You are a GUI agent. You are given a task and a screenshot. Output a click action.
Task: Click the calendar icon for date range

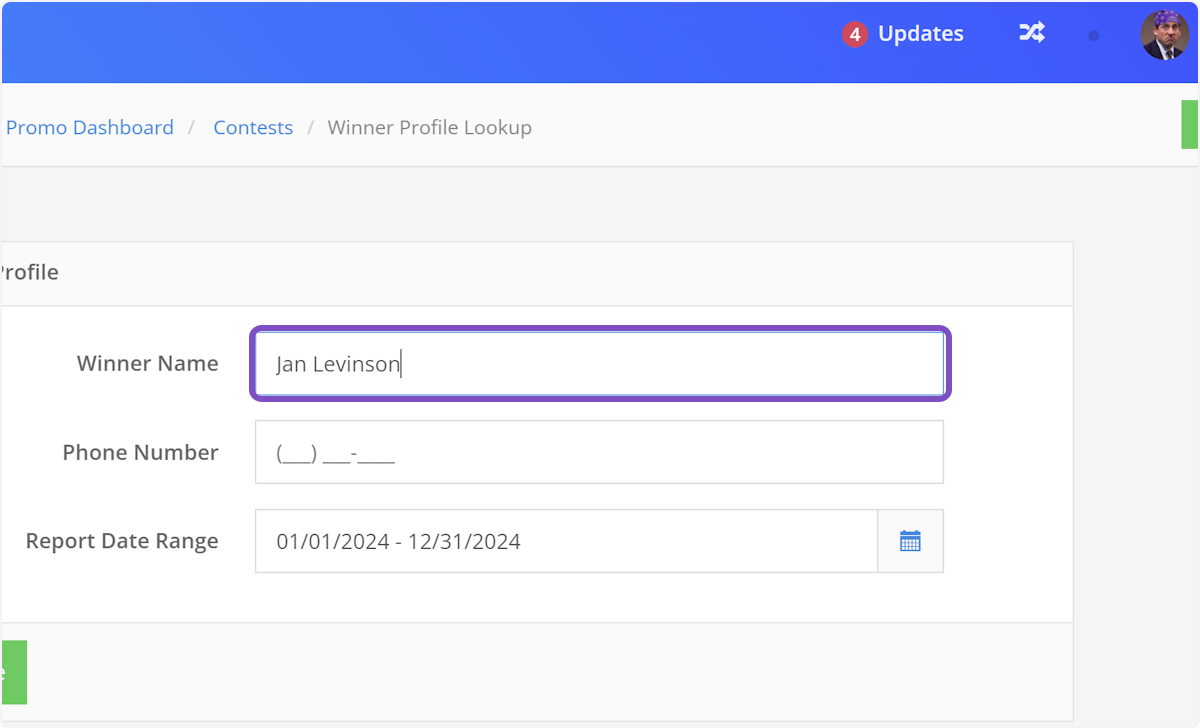click(910, 542)
